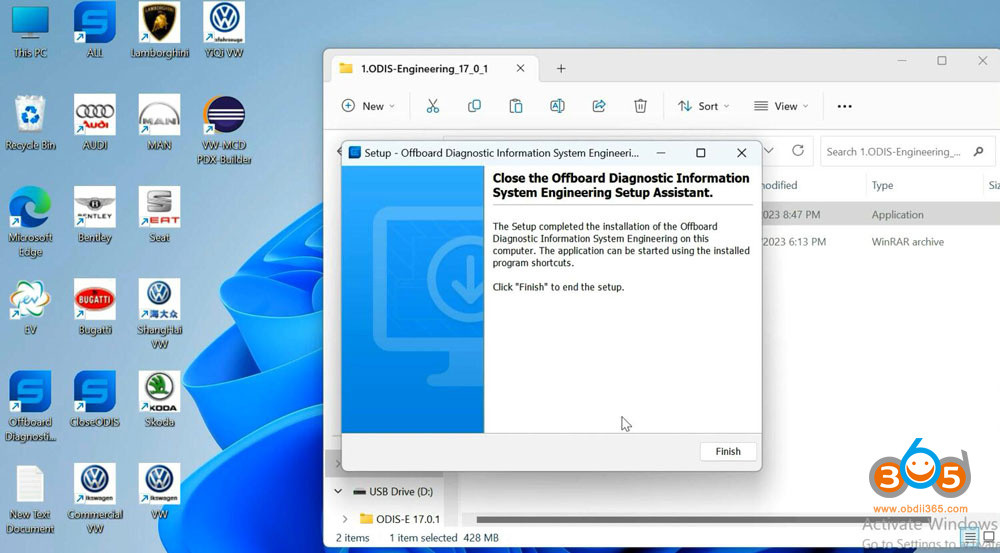Add a new Explorer tab
Viewport: 1000px width, 553px height.
point(561,68)
